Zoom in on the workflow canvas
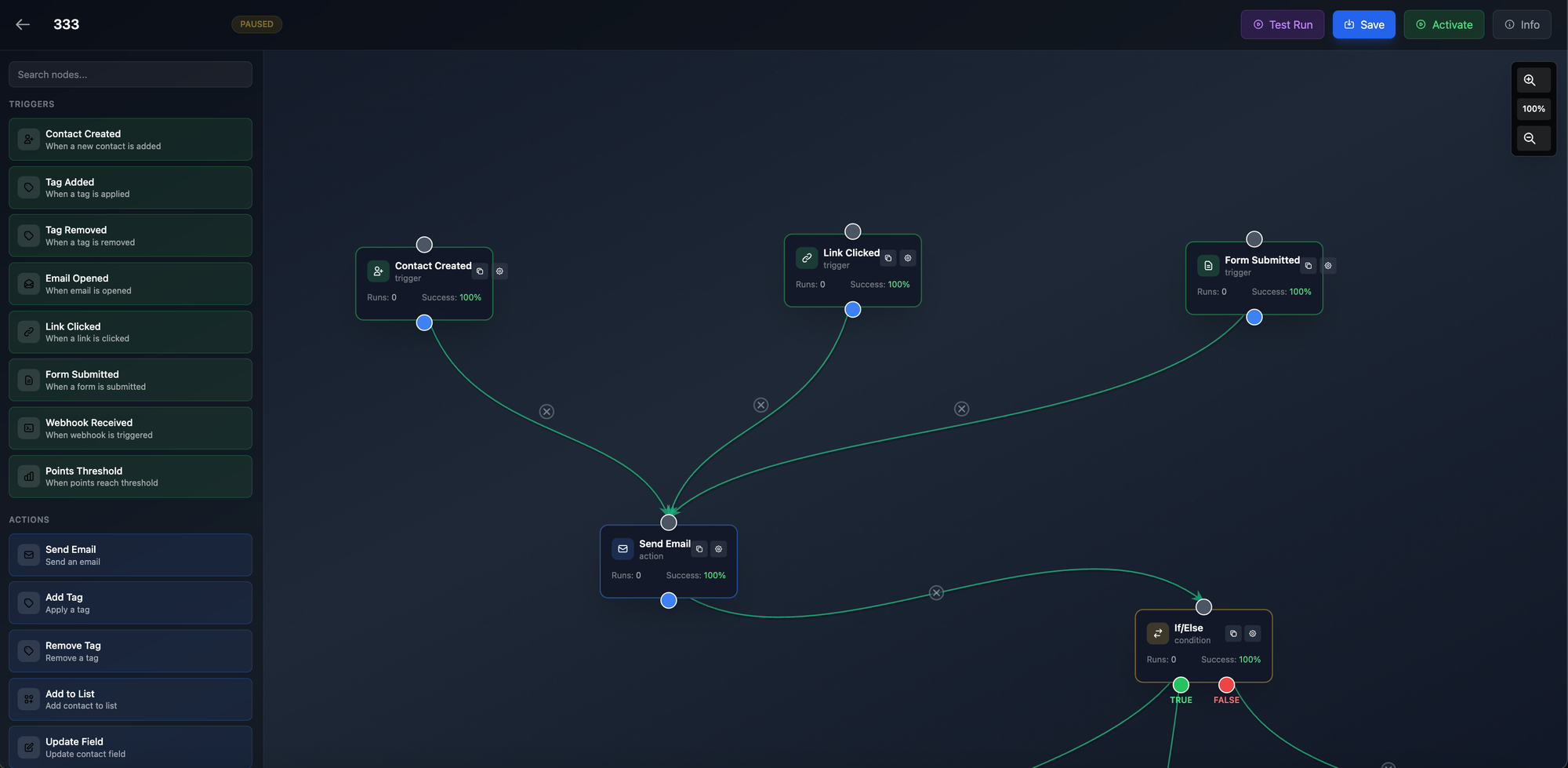 [1530, 80]
